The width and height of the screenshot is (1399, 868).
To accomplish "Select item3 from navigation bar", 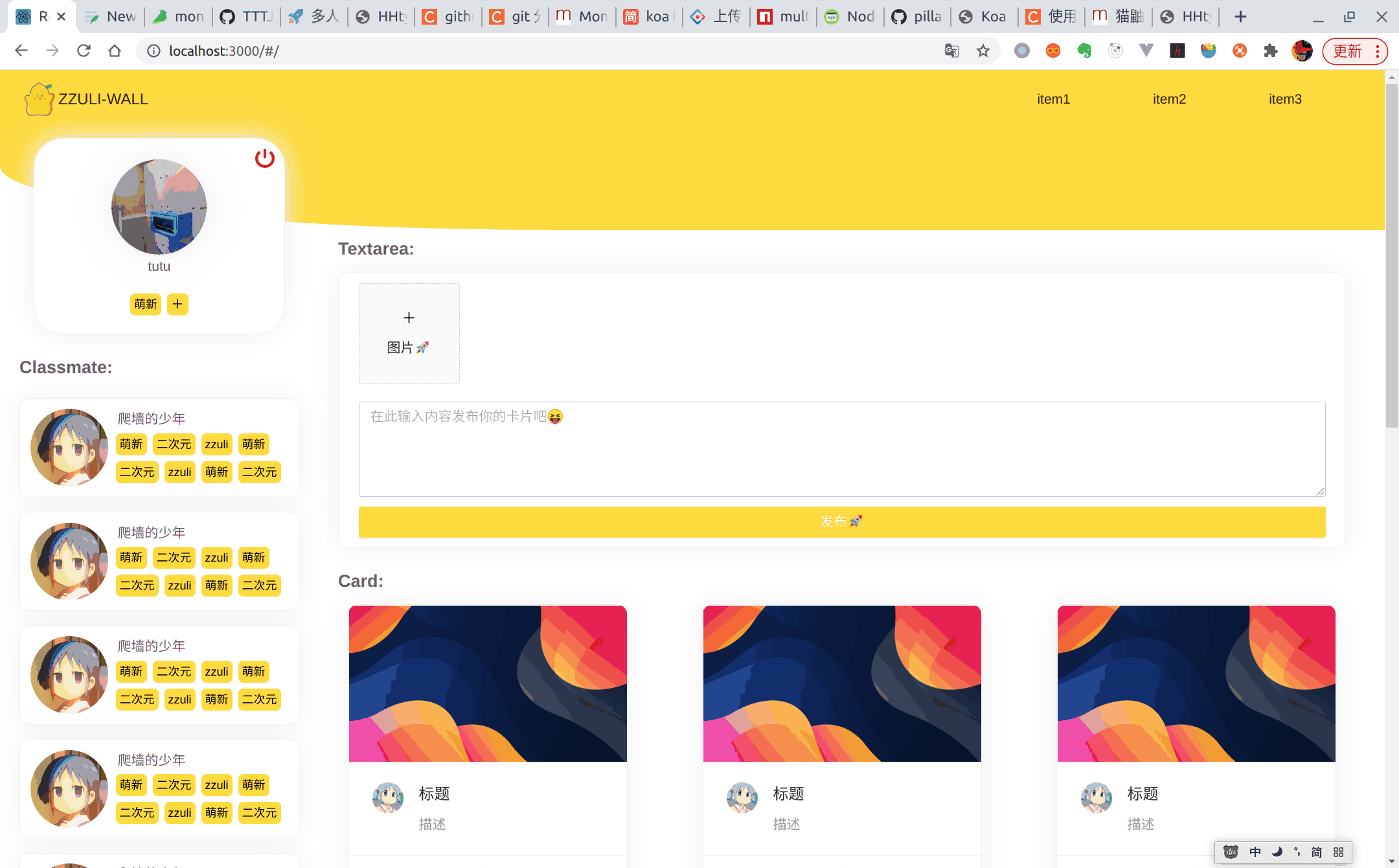I will tap(1286, 99).
